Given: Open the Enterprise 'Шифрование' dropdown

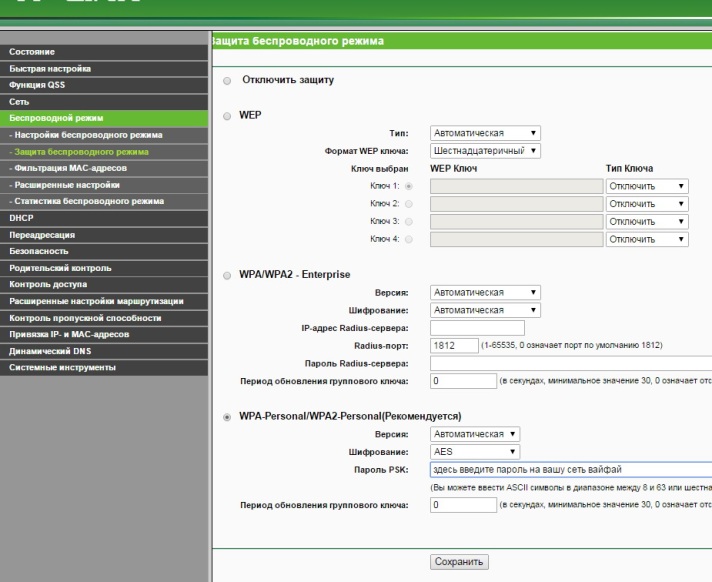Looking at the screenshot, I should point(485,310).
